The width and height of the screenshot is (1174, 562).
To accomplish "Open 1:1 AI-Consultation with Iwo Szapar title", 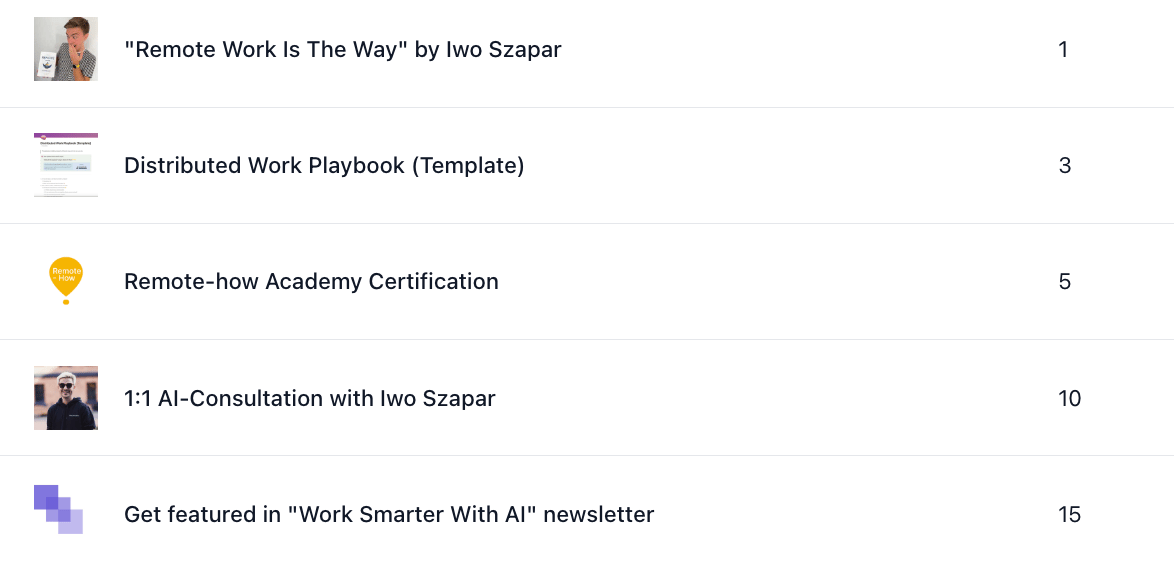I will tap(309, 398).
